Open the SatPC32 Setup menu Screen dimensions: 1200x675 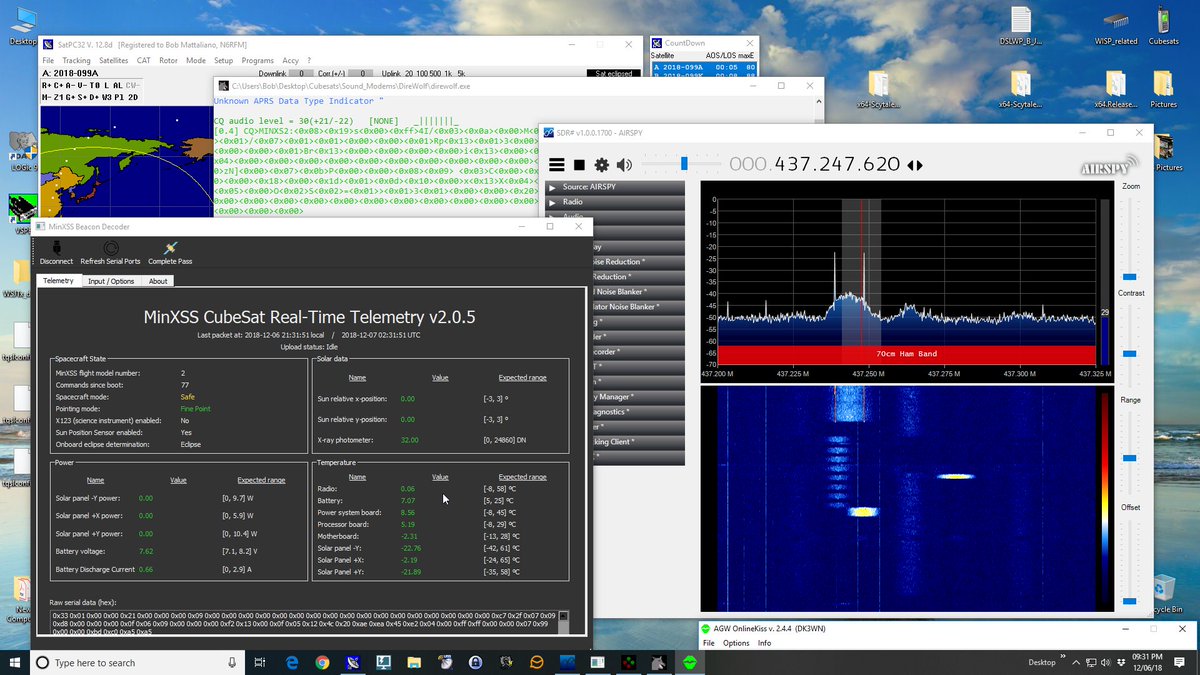223,60
